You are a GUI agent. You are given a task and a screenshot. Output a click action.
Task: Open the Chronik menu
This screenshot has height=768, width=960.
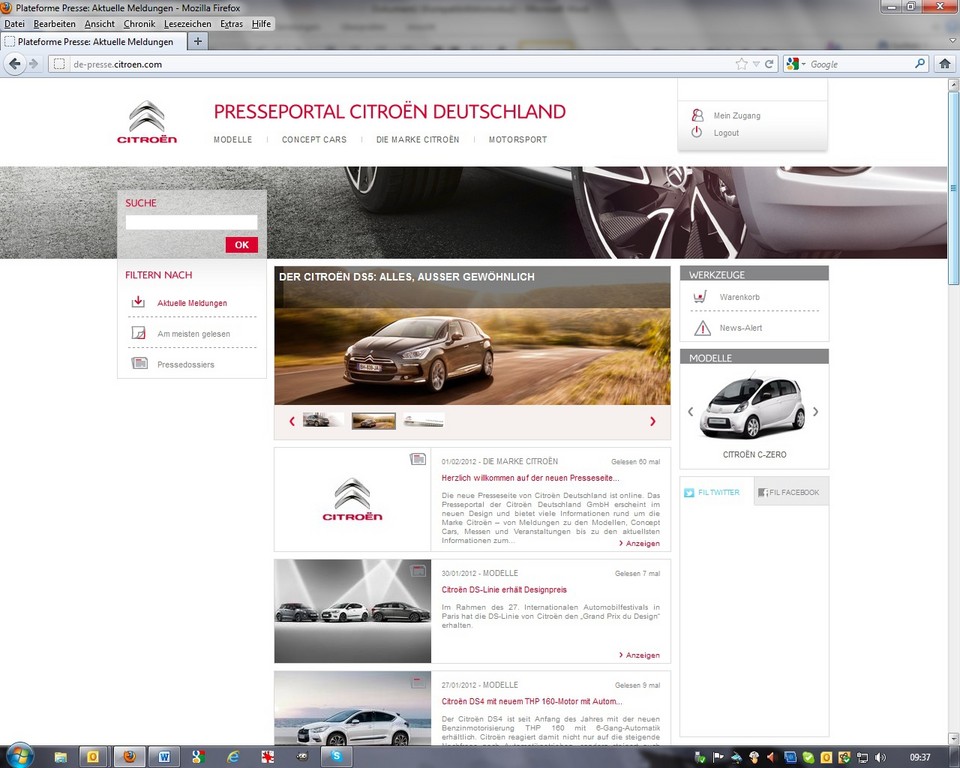[139, 24]
